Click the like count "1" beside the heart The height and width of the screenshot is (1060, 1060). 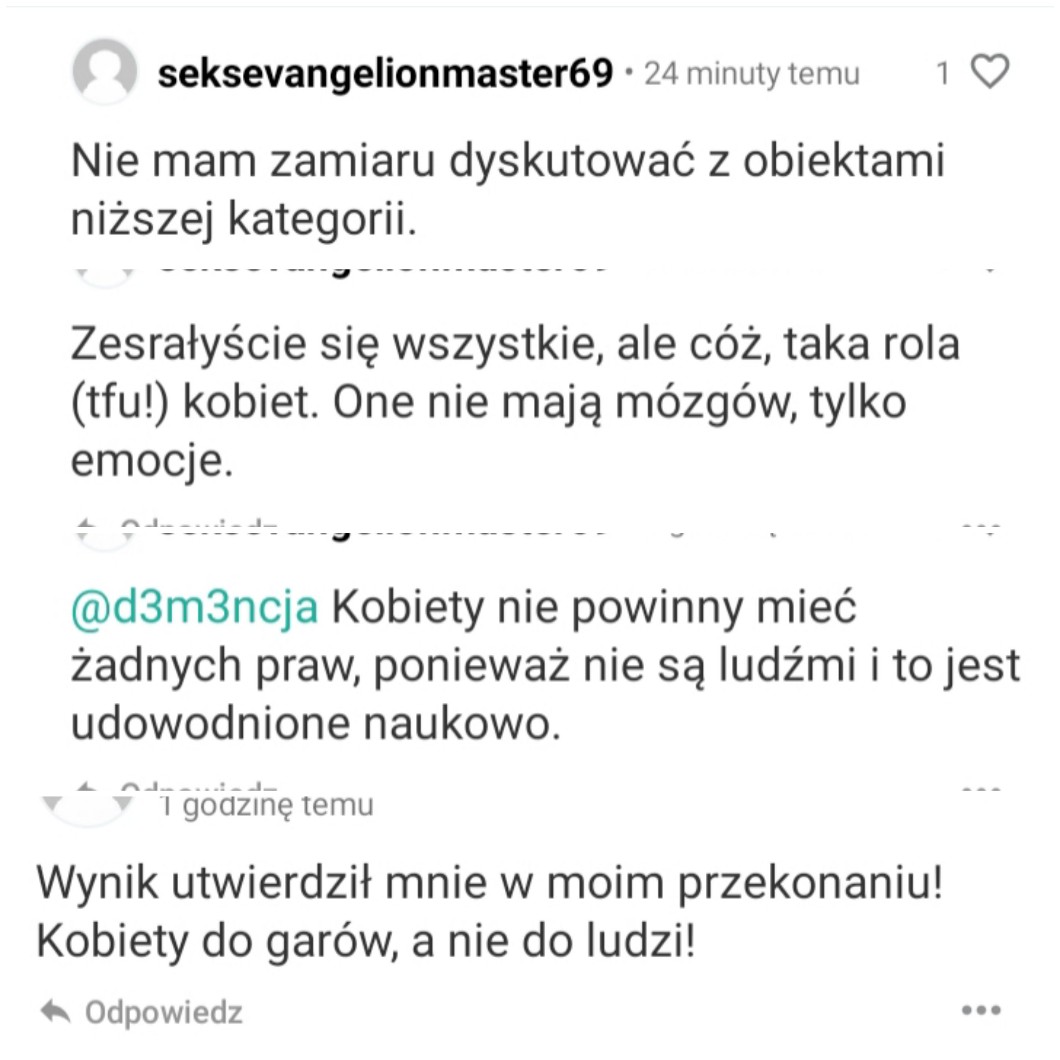pyautogui.click(x=942, y=74)
